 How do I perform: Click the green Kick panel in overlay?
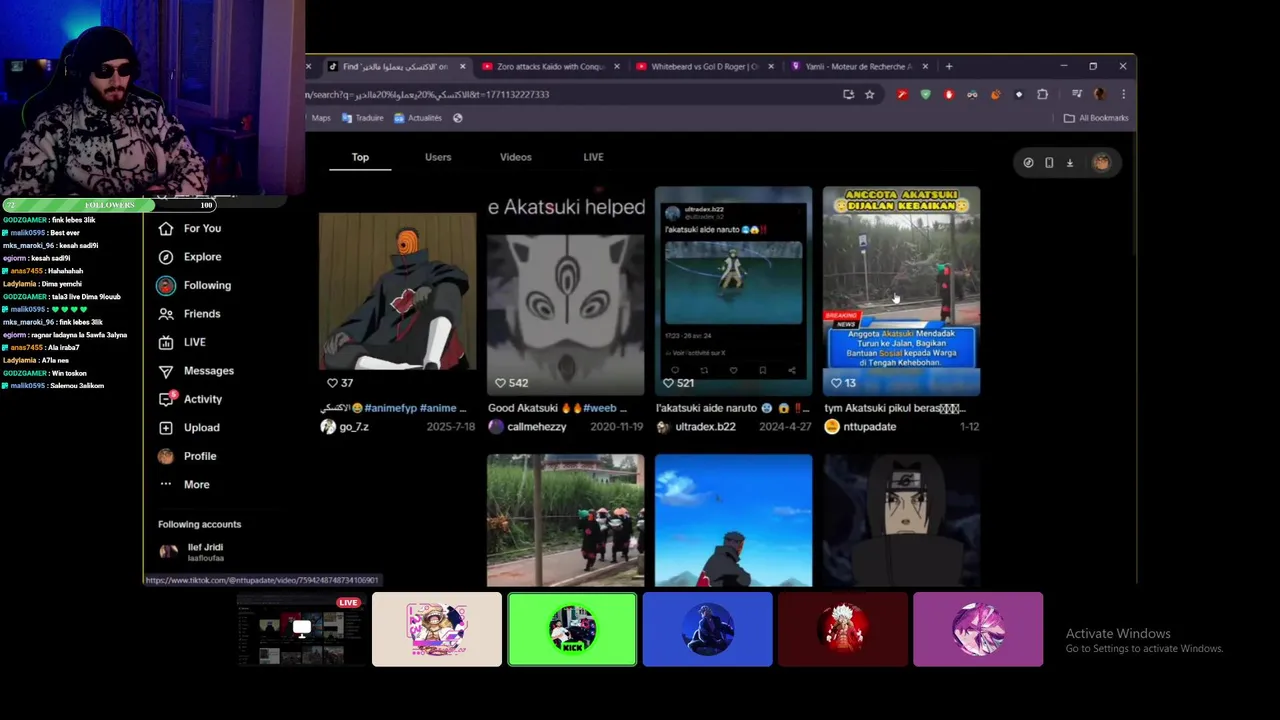(572, 629)
